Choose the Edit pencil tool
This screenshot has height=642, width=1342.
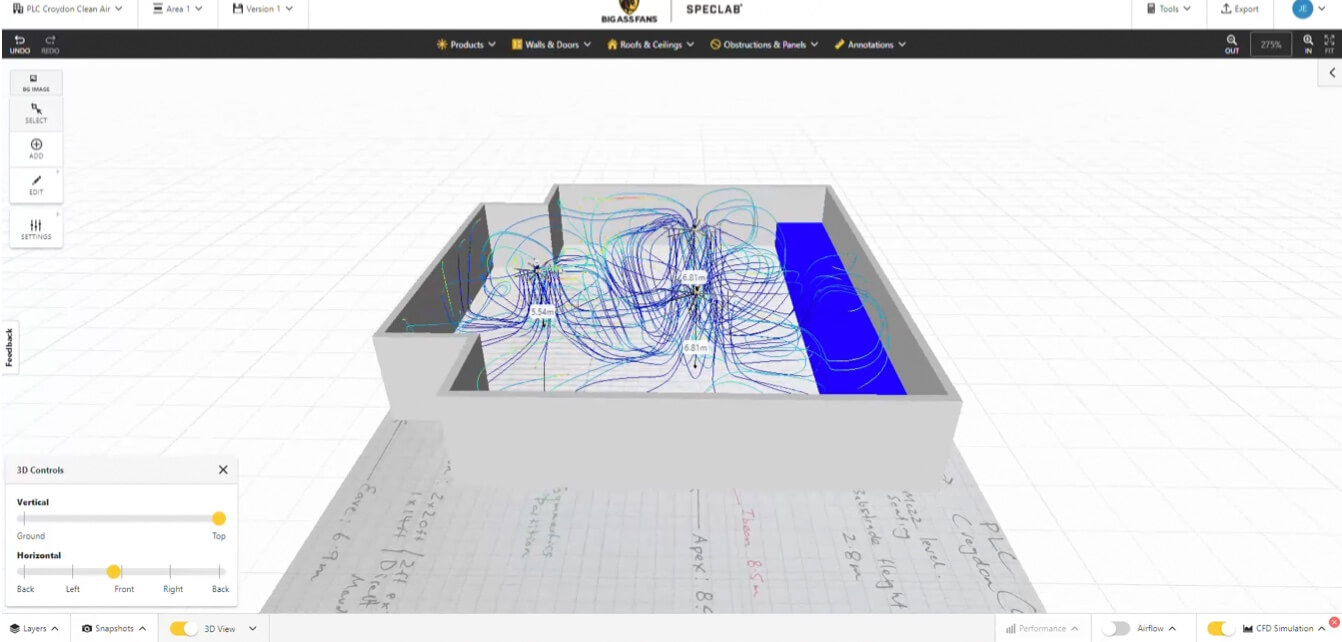pos(36,184)
